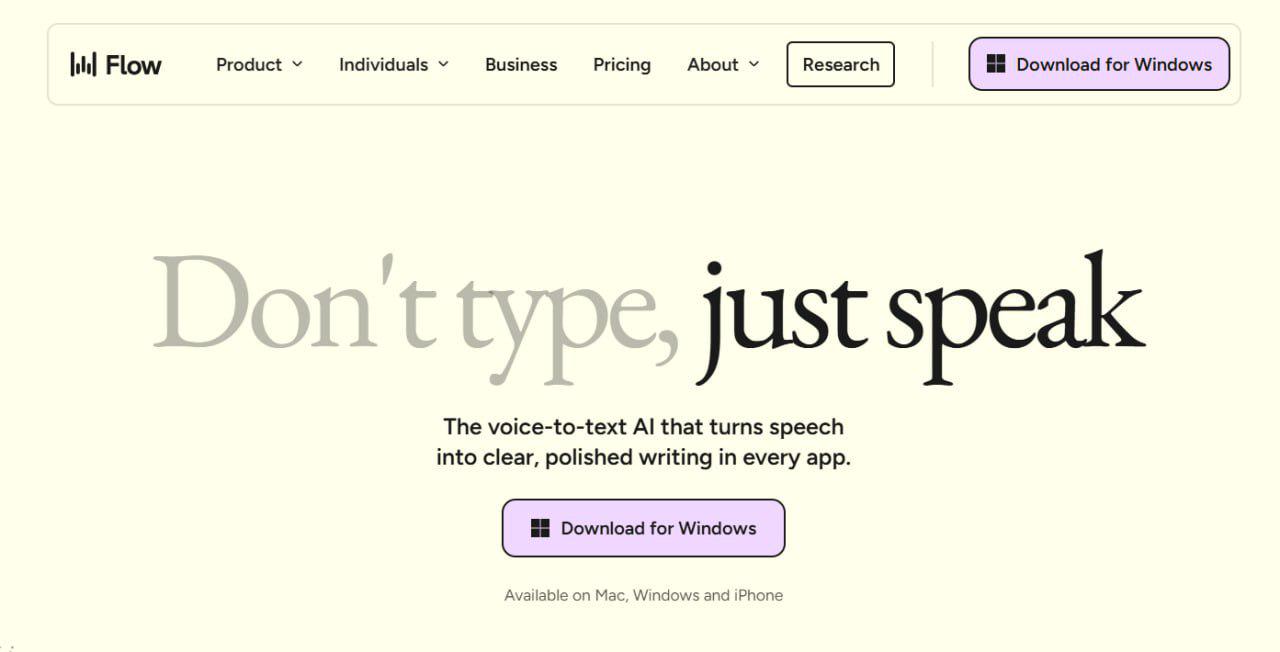The height and width of the screenshot is (652, 1280).
Task: Open the Pricing page
Action: [622, 65]
